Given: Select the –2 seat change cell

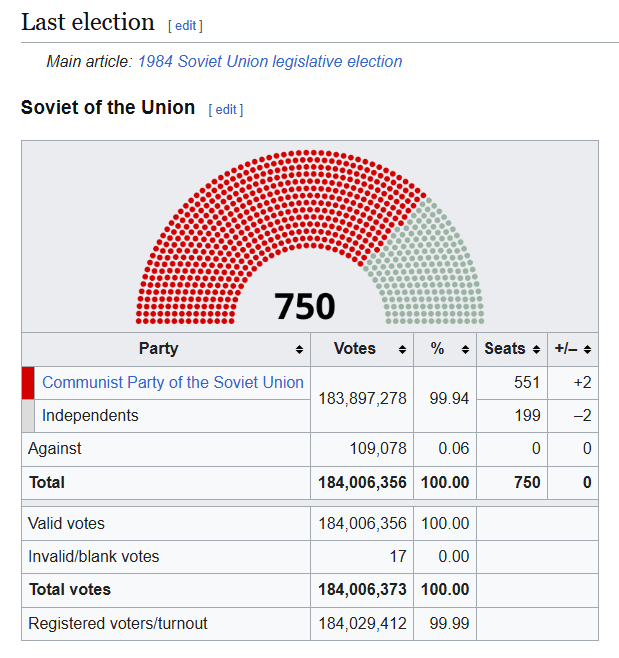Looking at the screenshot, I should (x=582, y=415).
